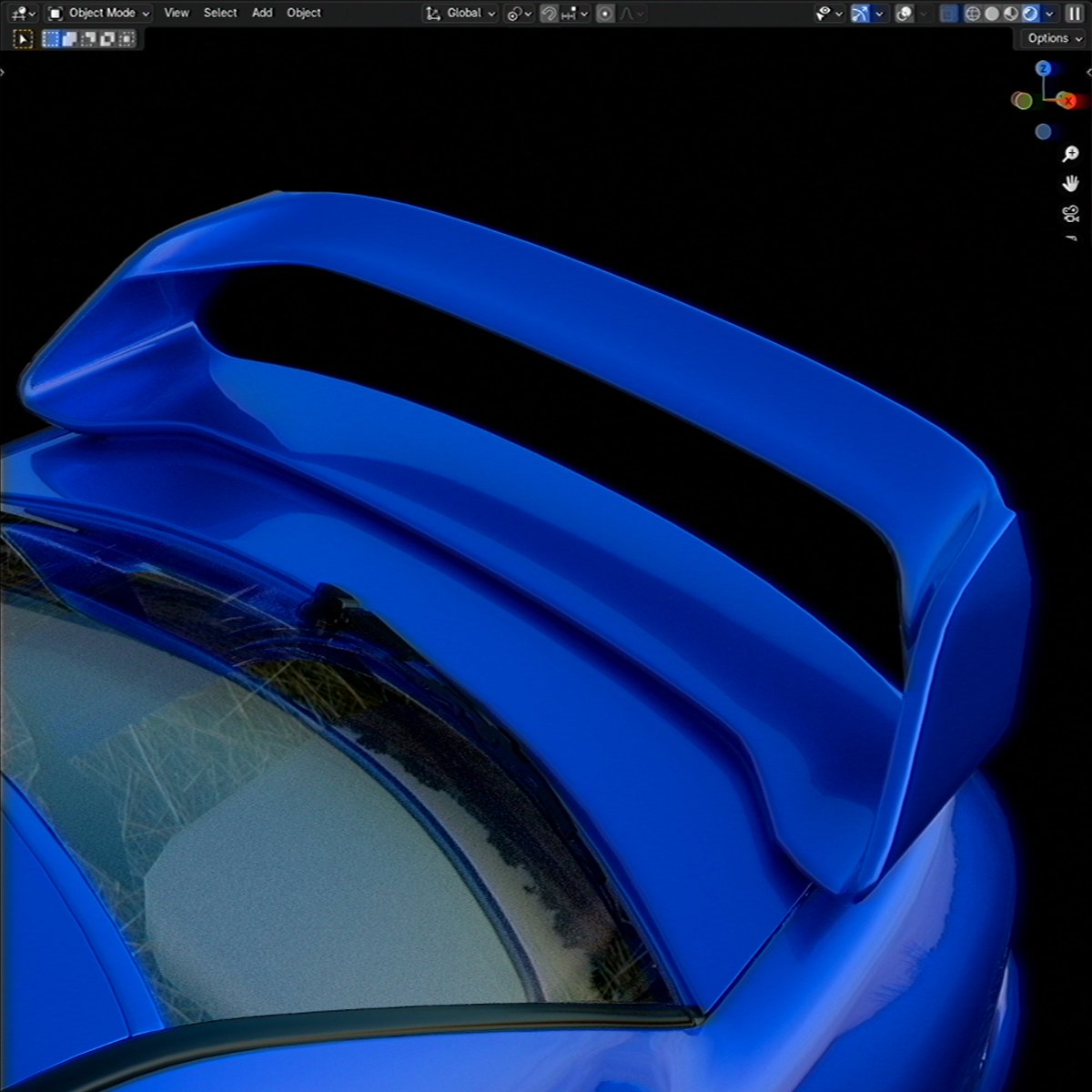Open the Object Mode dropdown
1092x1092 pixels.
[99, 13]
